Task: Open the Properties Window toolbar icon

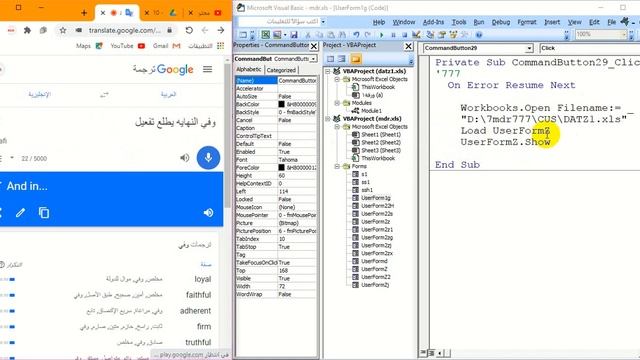Action: (442, 35)
